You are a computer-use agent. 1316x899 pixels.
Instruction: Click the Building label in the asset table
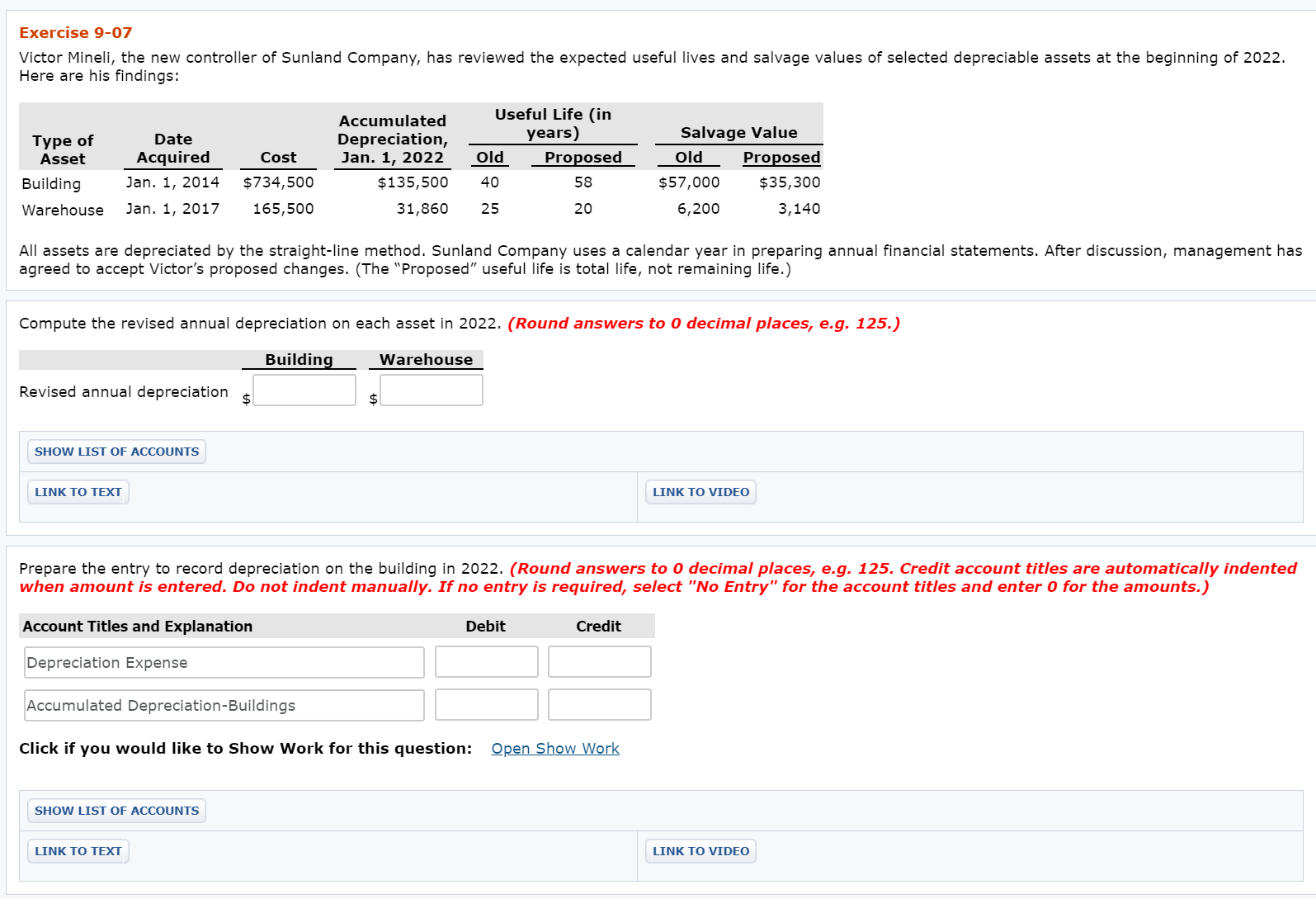coord(51,184)
